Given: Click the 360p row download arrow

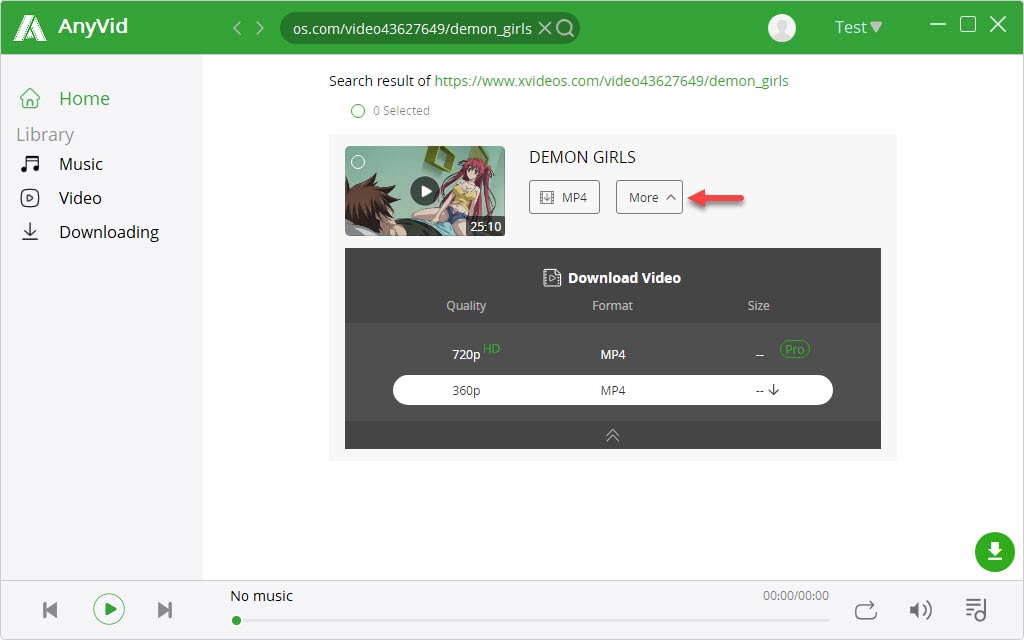Looking at the screenshot, I should tap(774, 390).
